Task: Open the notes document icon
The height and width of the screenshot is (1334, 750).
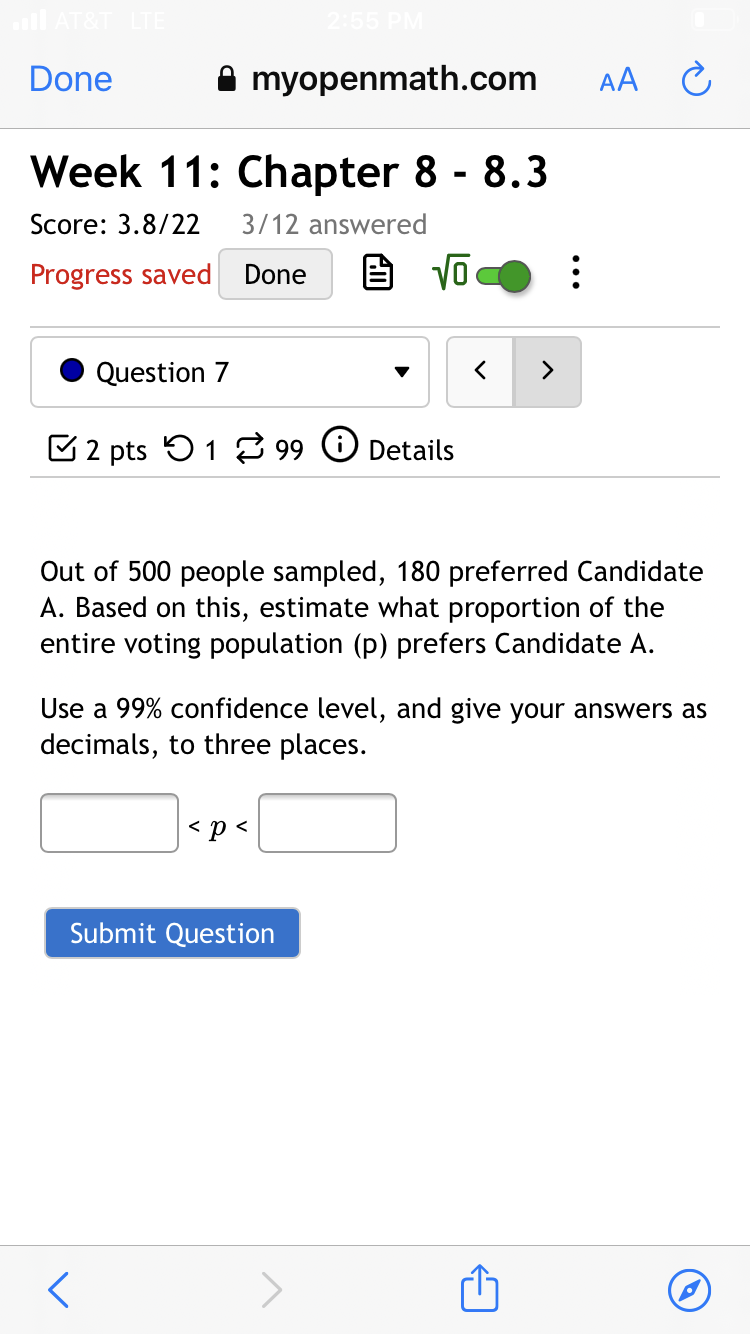Action: (x=378, y=272)
